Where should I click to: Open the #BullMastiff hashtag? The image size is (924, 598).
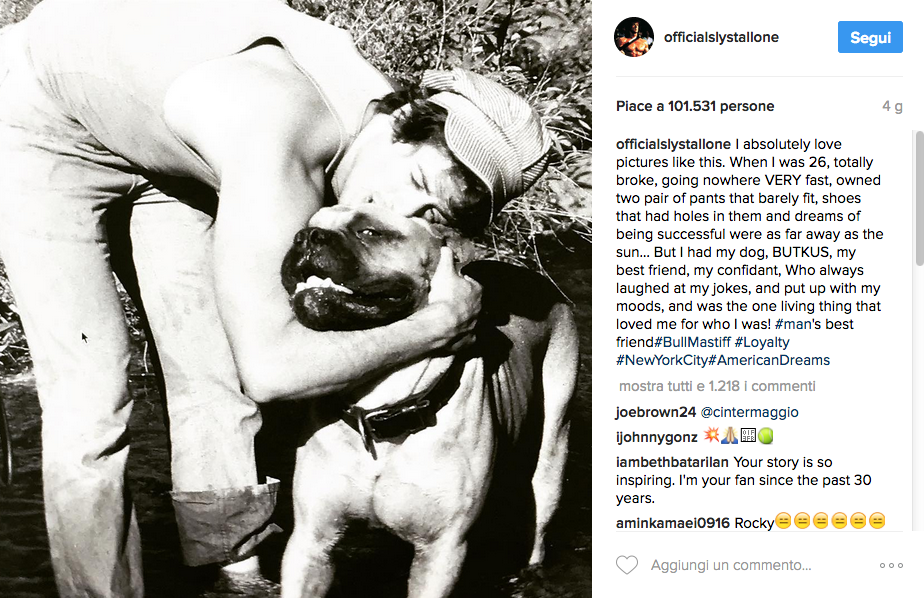696,342
